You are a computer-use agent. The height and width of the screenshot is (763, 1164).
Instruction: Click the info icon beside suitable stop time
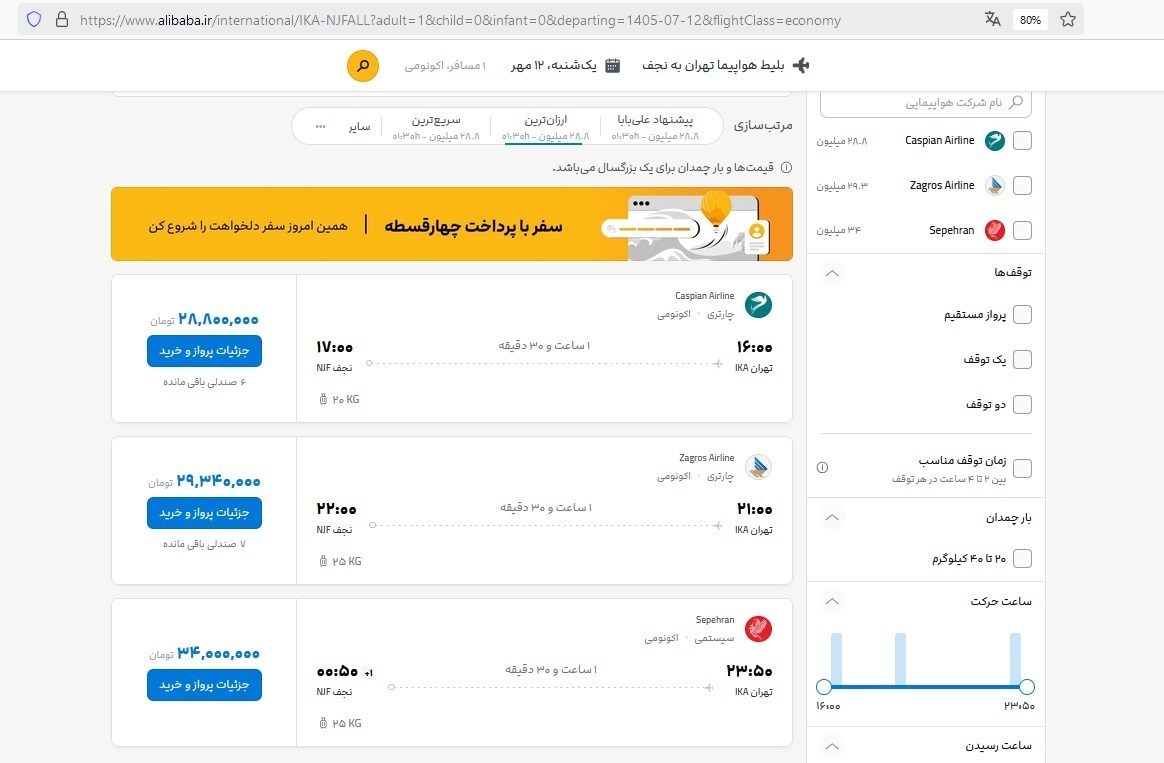click(x=823, y=468)
